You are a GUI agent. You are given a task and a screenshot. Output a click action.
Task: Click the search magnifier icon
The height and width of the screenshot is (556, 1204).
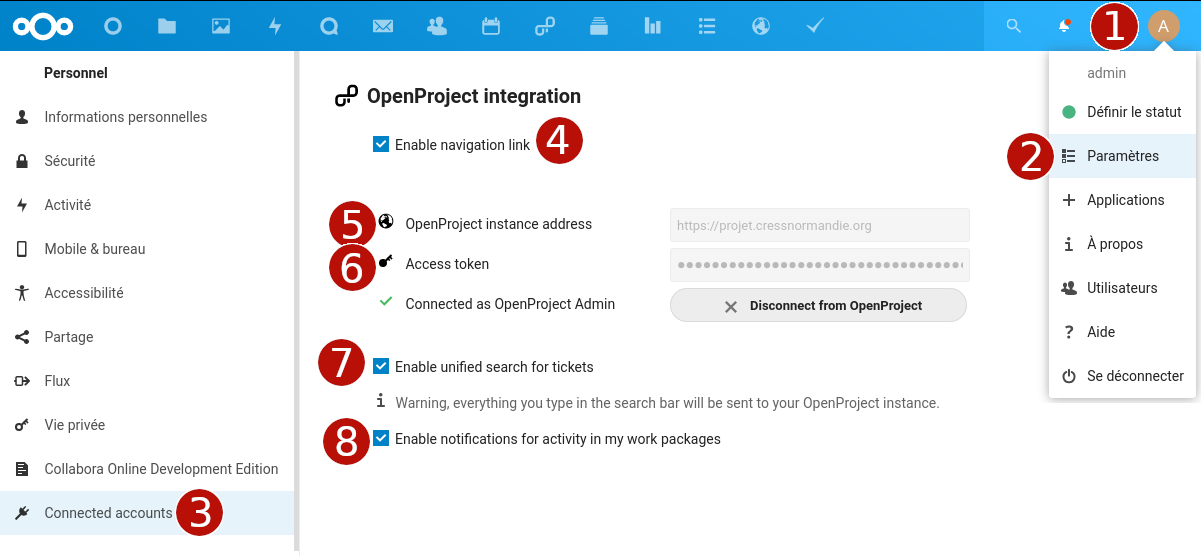[x=1014, y=26]
